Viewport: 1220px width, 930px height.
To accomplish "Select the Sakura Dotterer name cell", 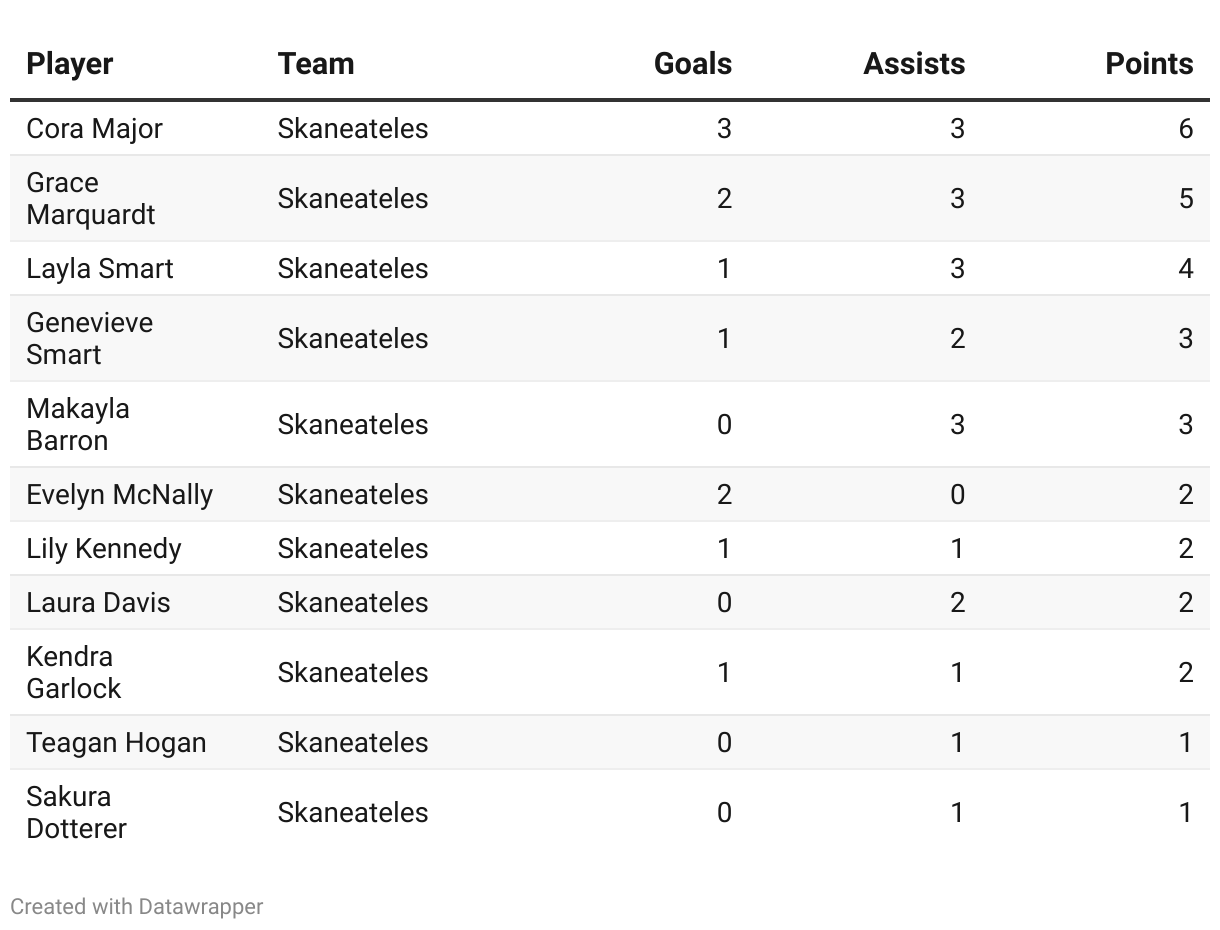I will tap(77, 813).
